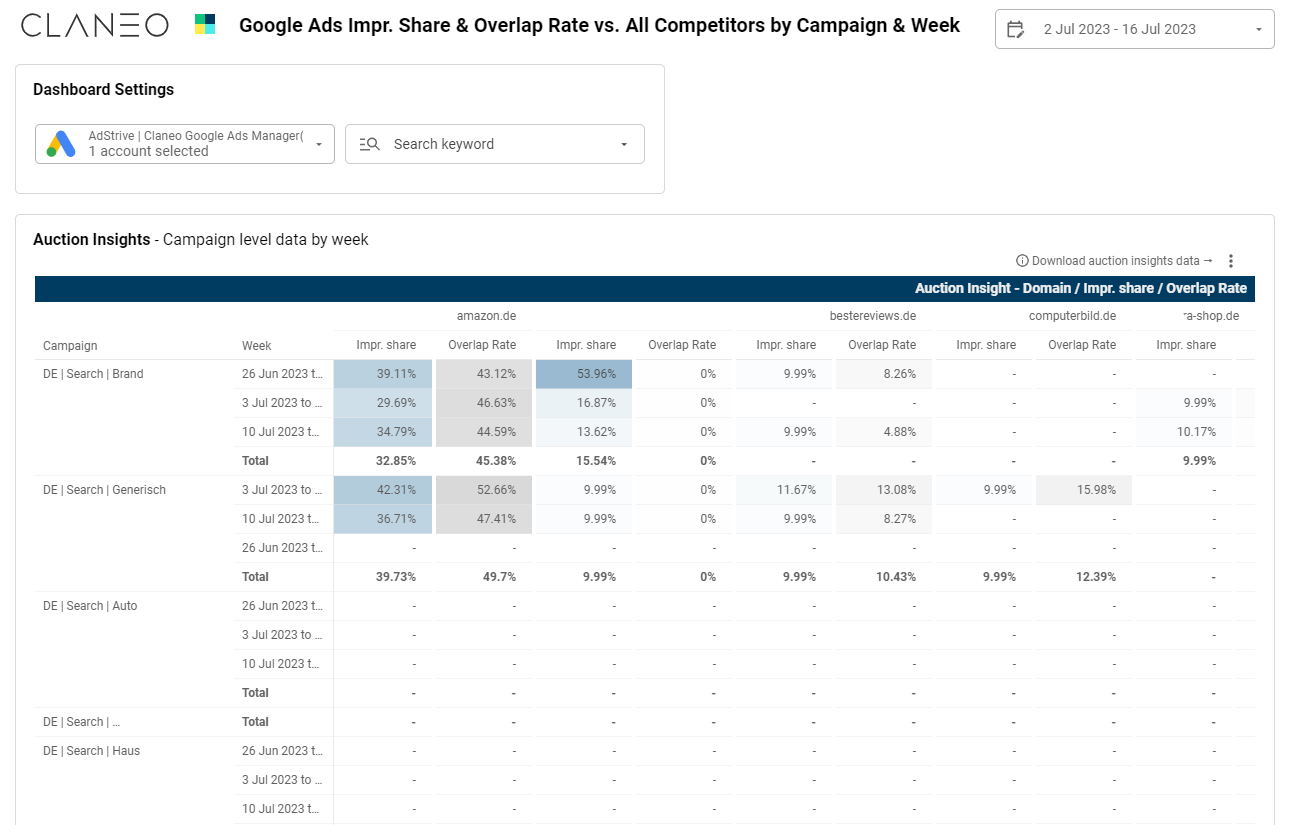The height and width of the screenshot is (825, 1293).
Task: Click the Claneo logo
Action: (95, 26)
